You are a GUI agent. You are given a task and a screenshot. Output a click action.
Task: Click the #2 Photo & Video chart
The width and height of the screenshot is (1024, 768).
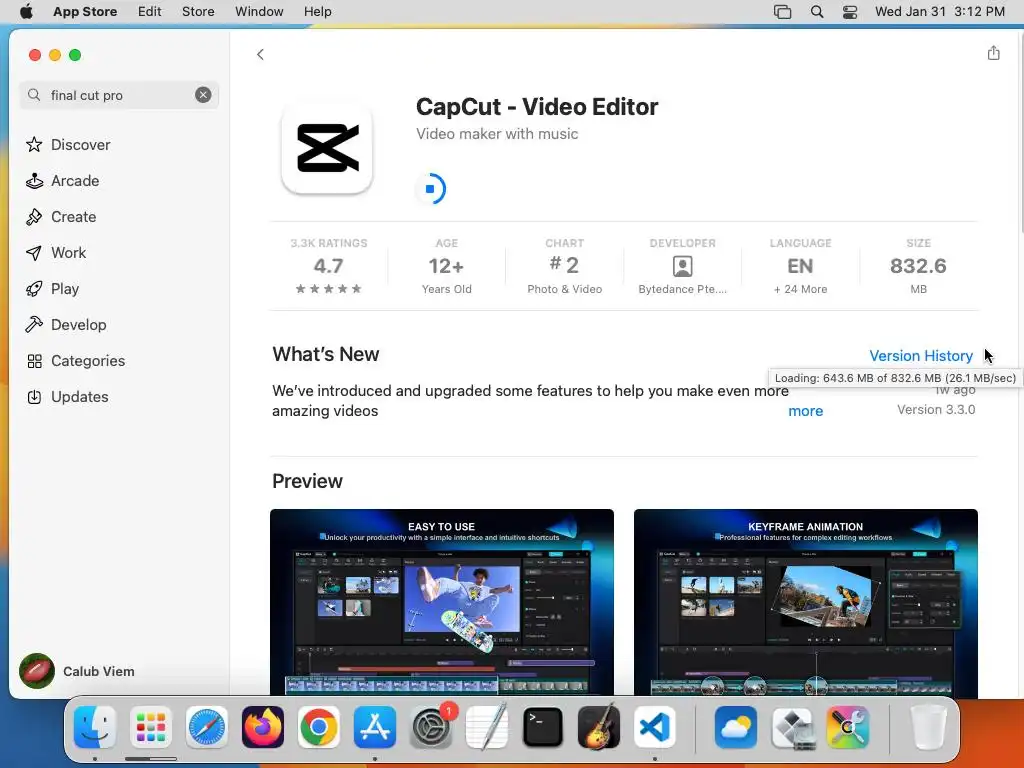565,266
